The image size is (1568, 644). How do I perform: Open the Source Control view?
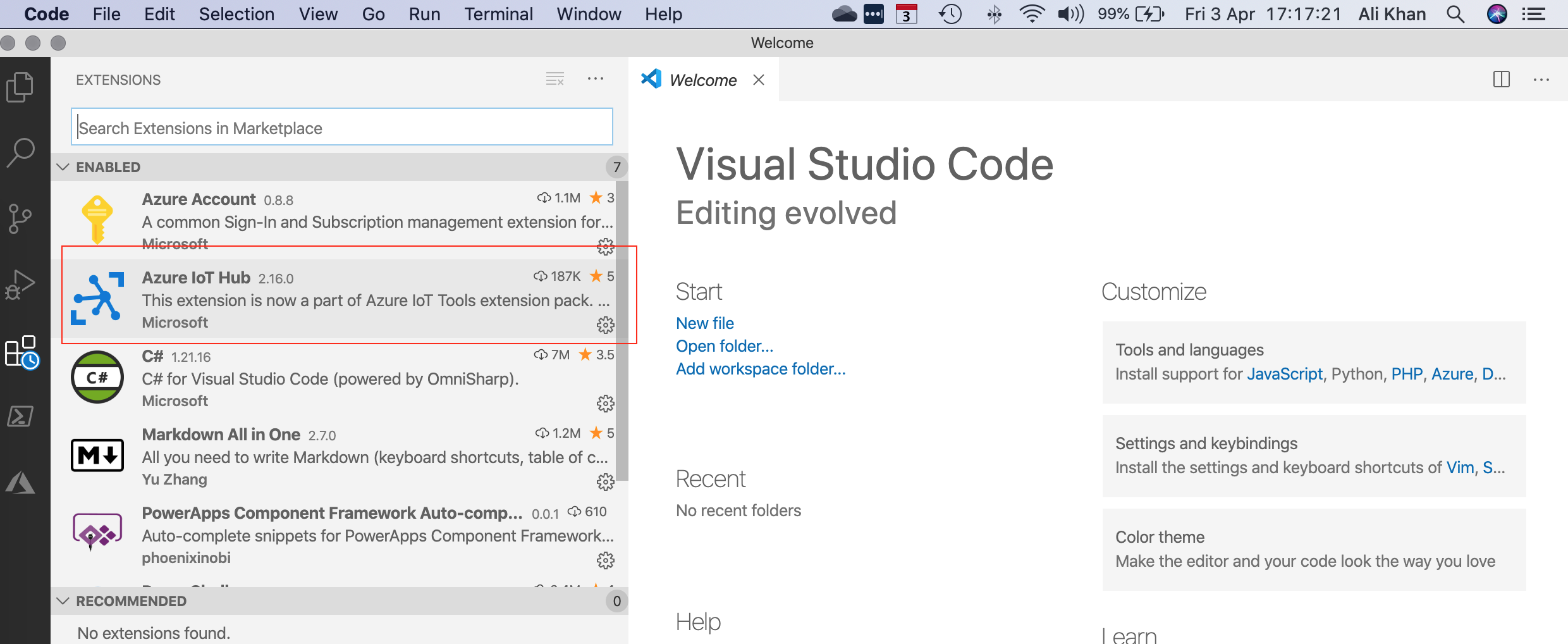[x=20, y=218]
